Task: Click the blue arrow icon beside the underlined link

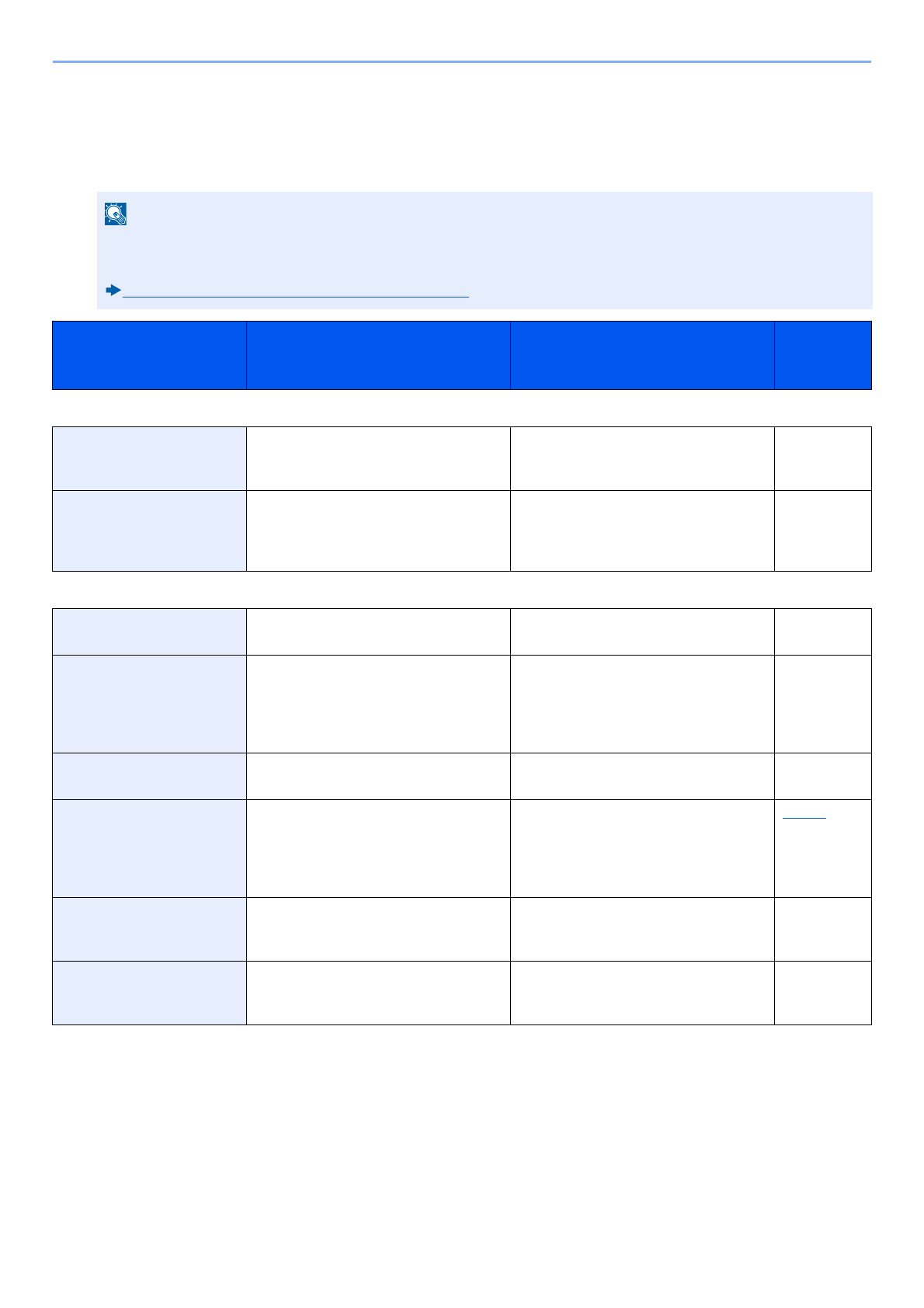Action: point(113,290)
